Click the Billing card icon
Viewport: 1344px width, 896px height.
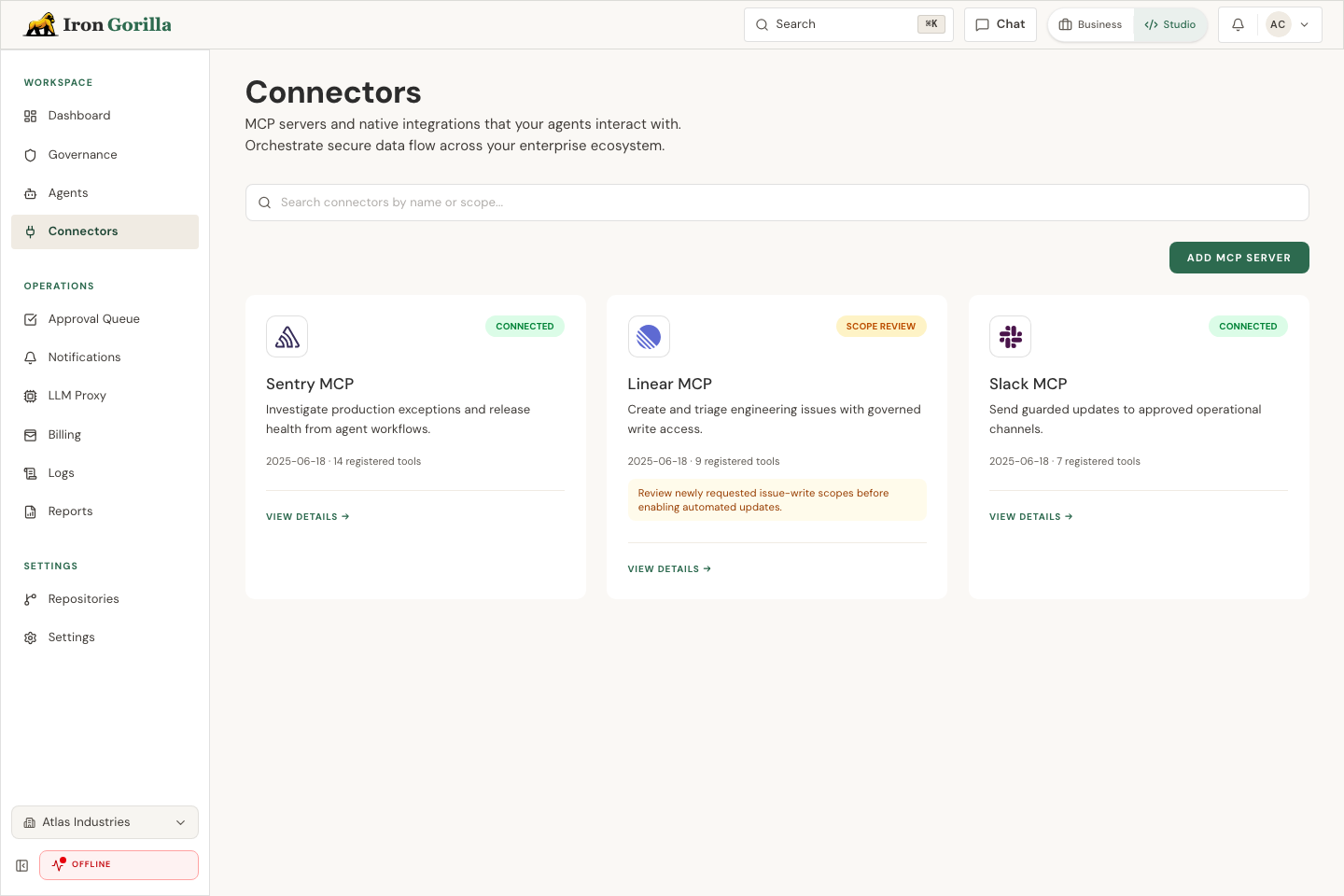(x=30, y=435)
